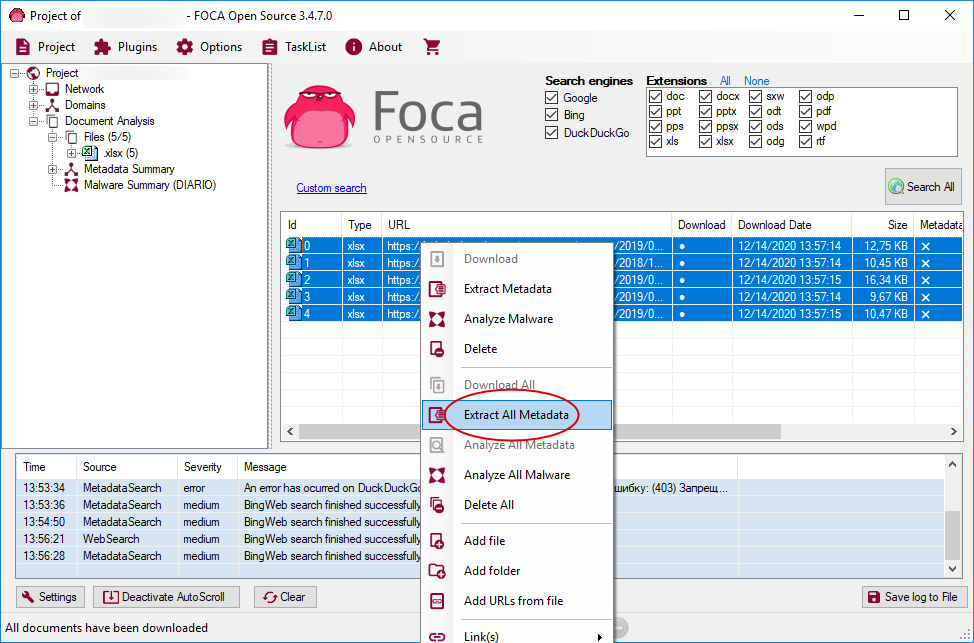The image size is (974, 643).
Task: Click the Foca mascot logo
Action: click(319, 117)
